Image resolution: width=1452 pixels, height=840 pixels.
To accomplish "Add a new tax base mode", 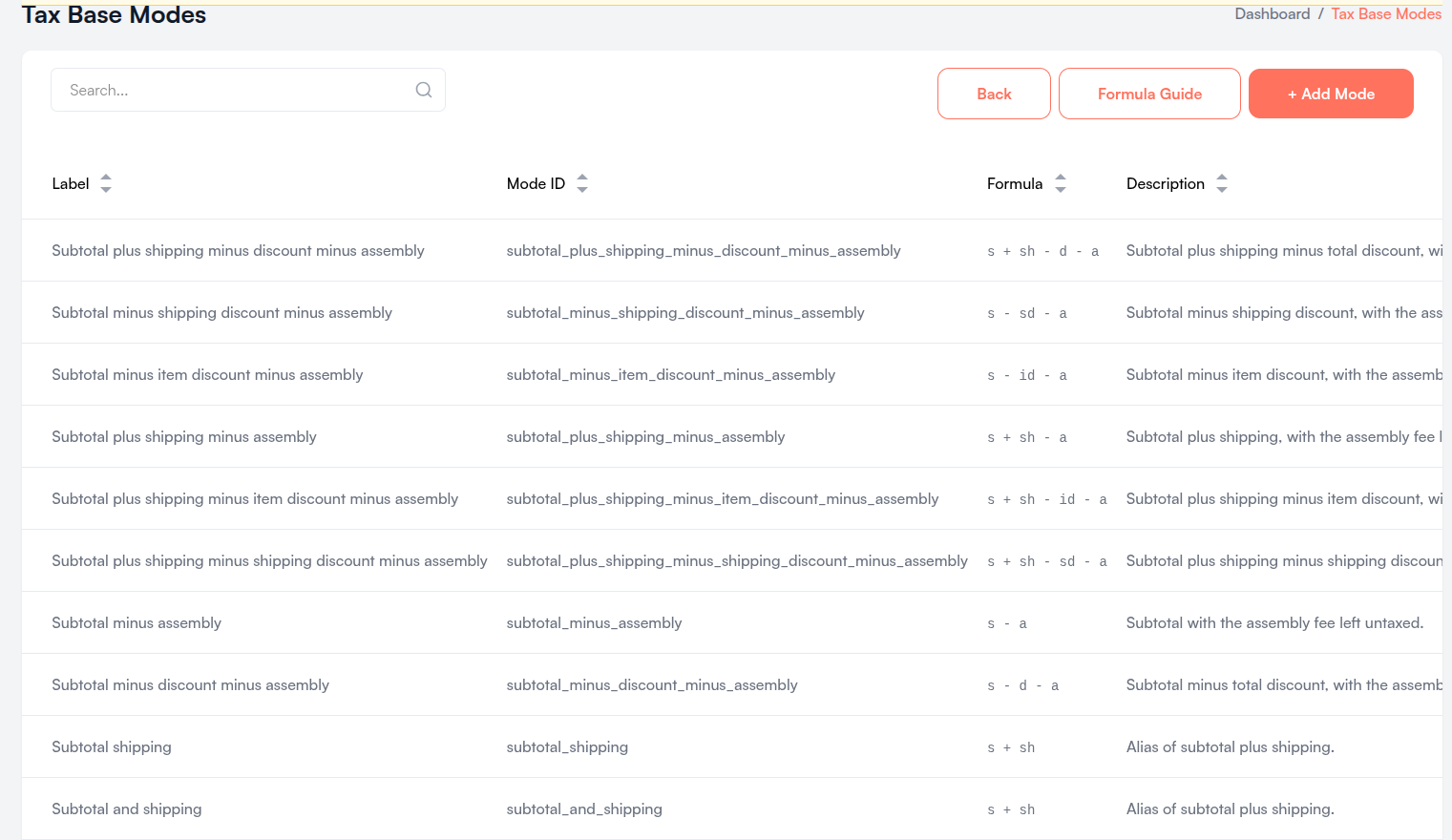I will point(1331,94).
